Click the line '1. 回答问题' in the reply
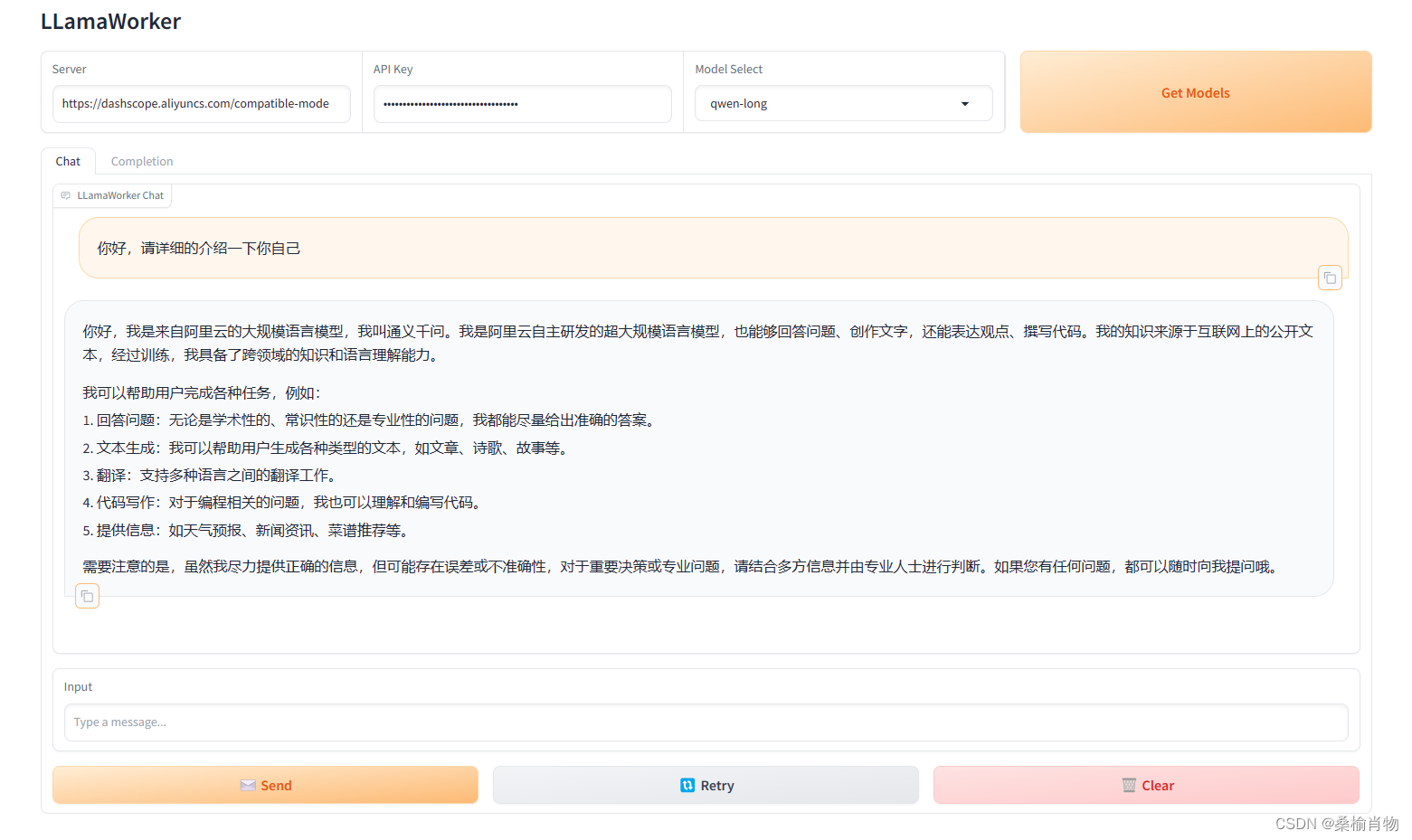1412x840 pixels. [369, 420]
